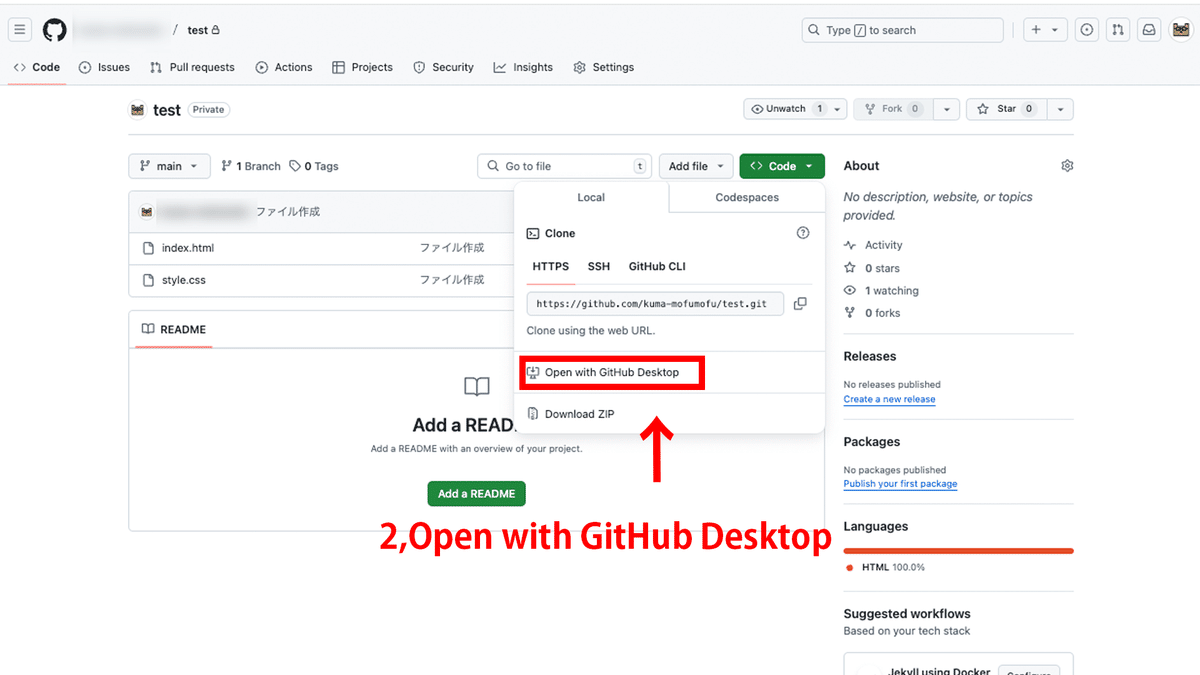Click the style.css file icon

coord(148,280)
